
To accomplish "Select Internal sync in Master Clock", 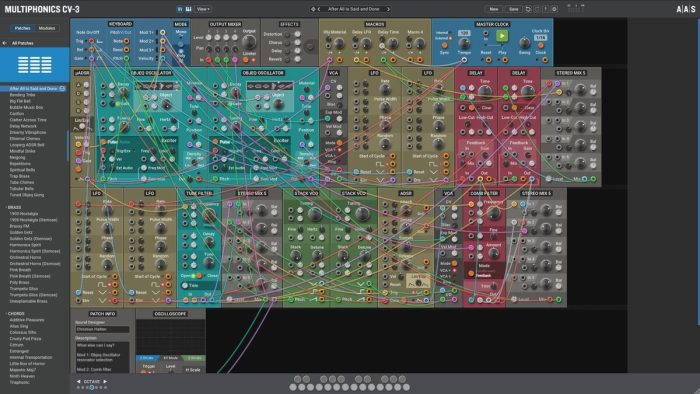I will pos(444,33).
